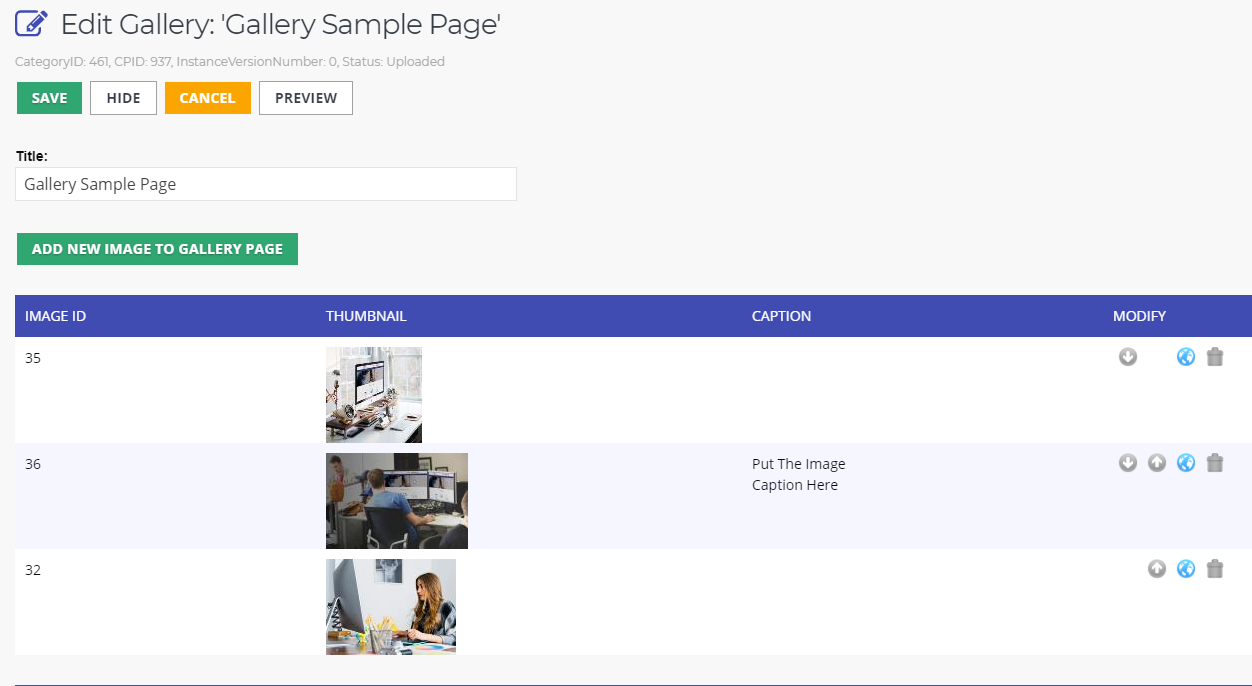Delete image 32 with trash icon

pos(1215,569)
